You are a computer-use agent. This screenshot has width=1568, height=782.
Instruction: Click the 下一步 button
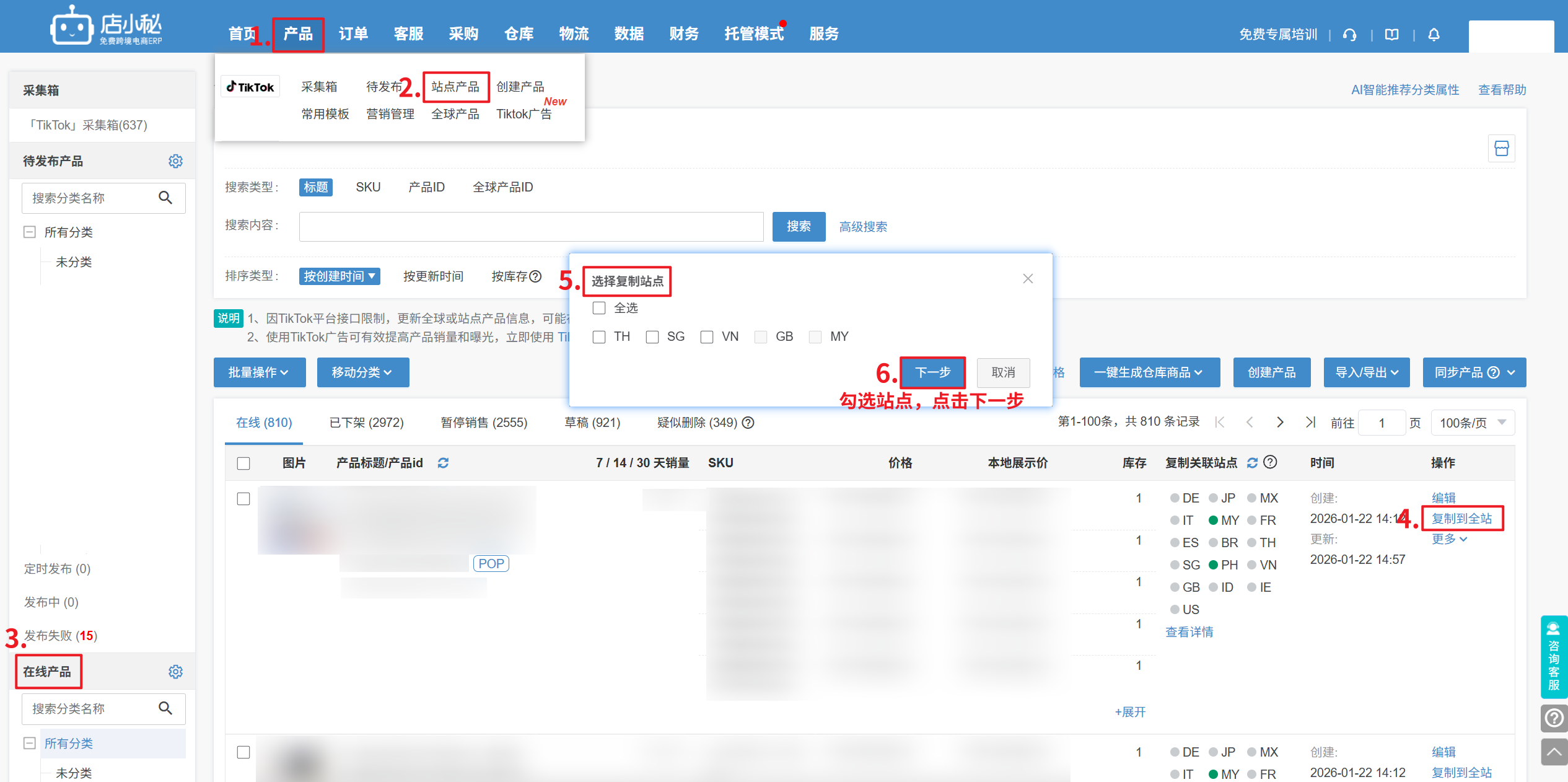click(x=932, y=372)
